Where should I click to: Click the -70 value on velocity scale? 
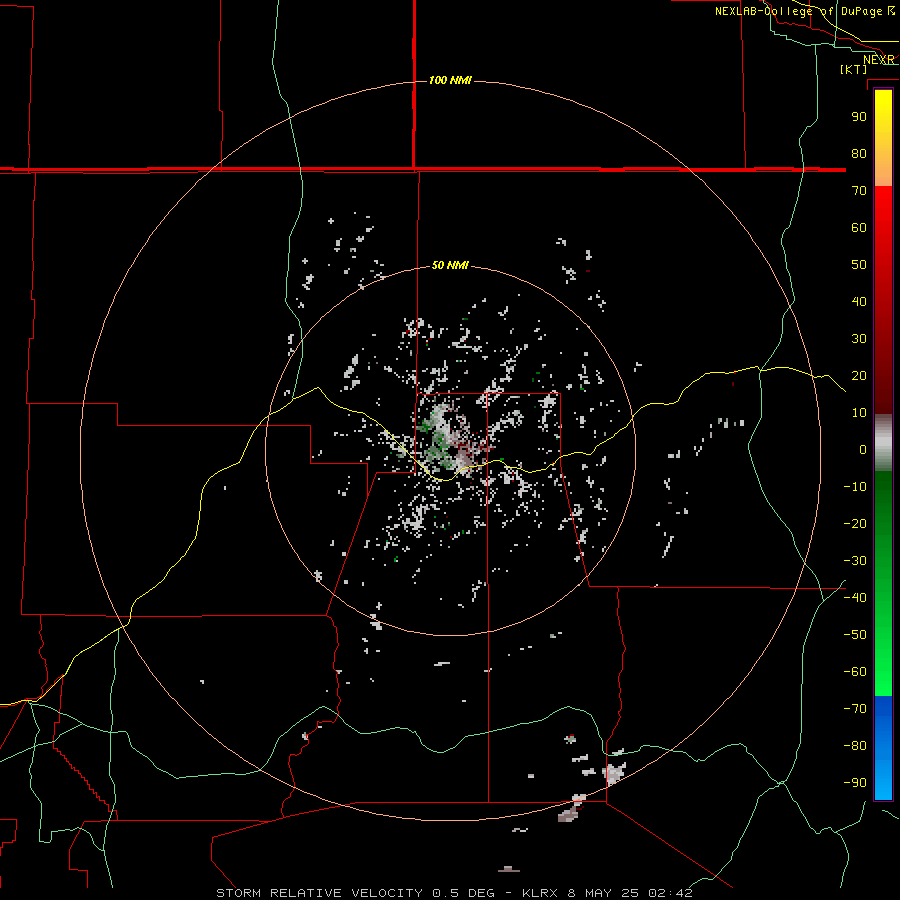pos(855,709)
